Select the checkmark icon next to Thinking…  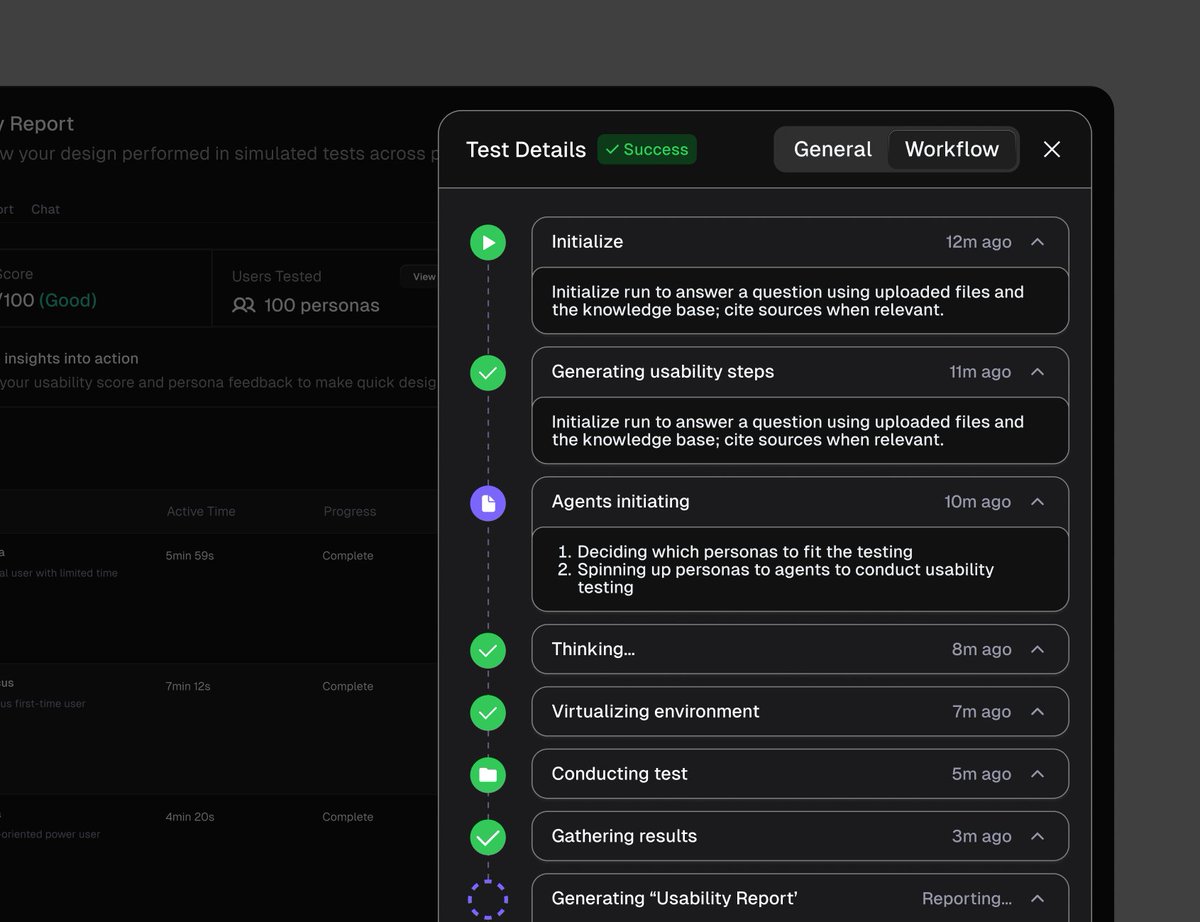tap(487, 650)
